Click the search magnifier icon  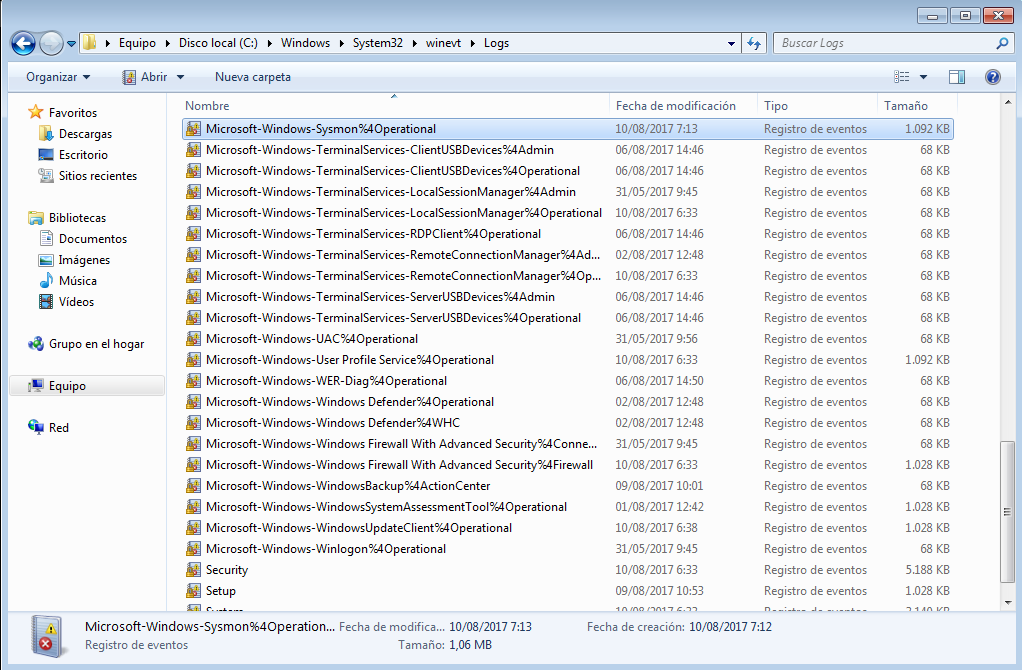point(1002,43)
